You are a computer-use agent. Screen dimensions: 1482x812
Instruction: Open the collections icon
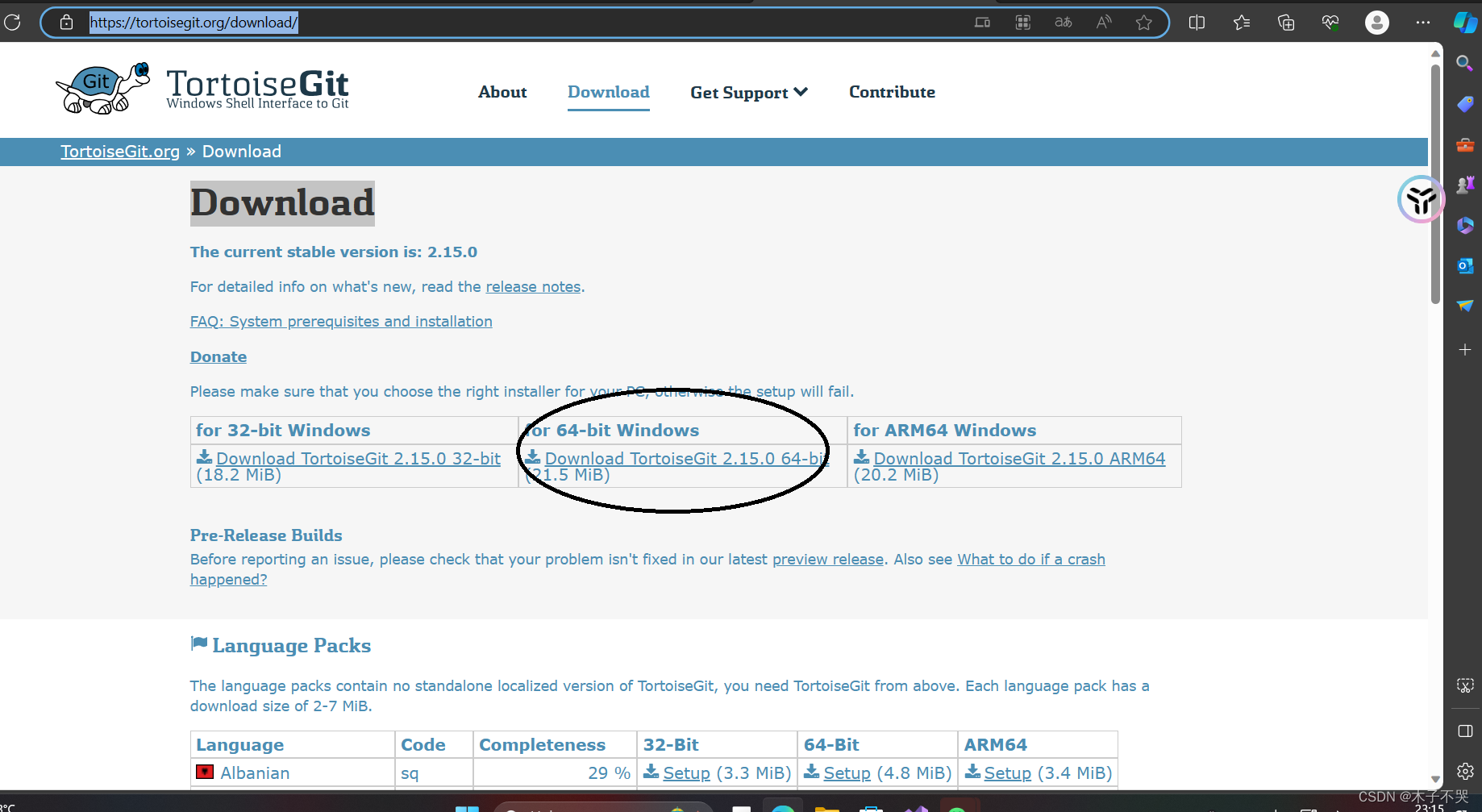[1286, 23]
